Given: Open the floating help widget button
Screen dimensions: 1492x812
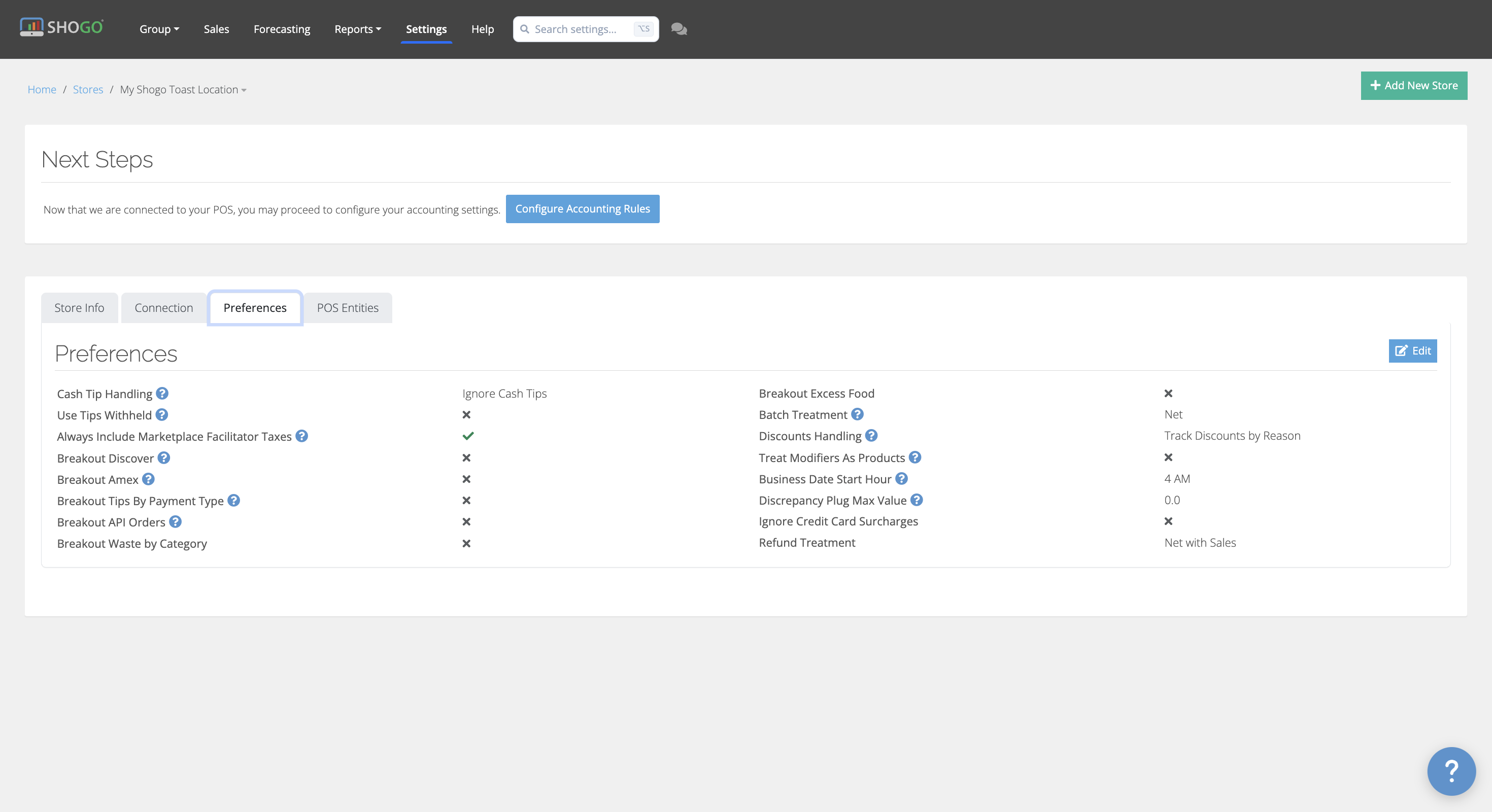Looking at the screenshot, I should tap(1451, 771).
